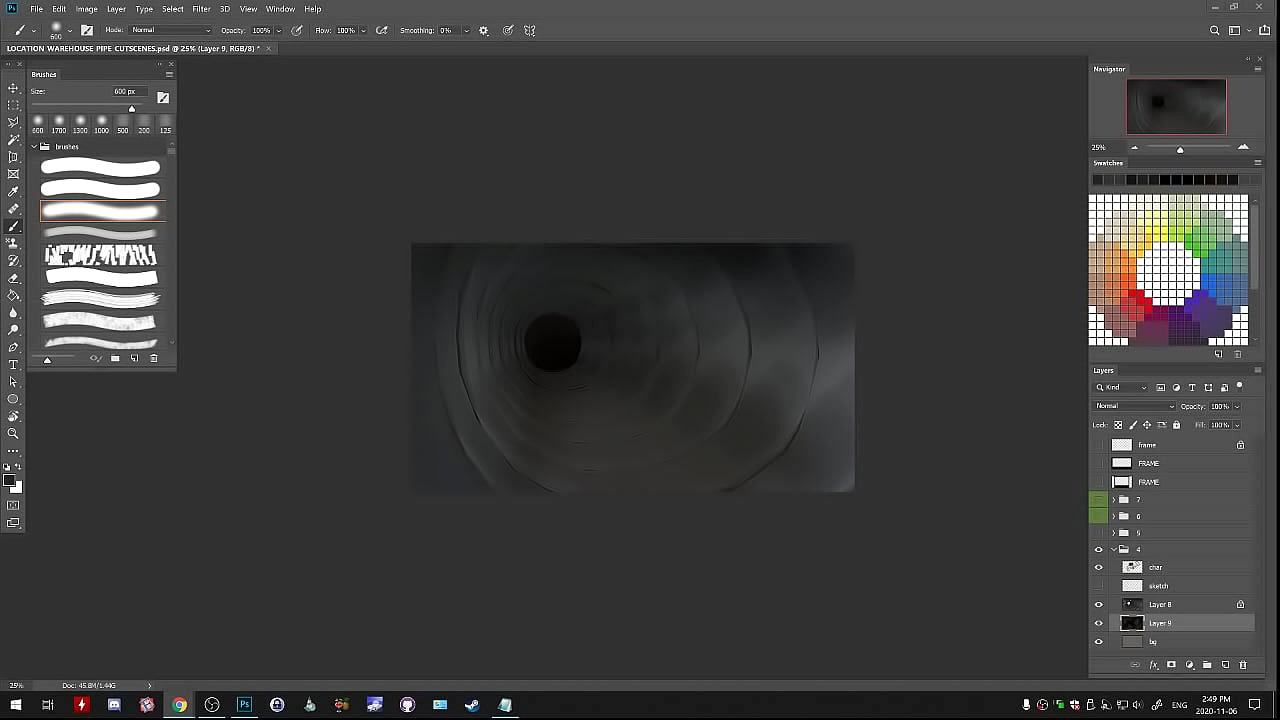Open the Layer menu

click(116, 9)
